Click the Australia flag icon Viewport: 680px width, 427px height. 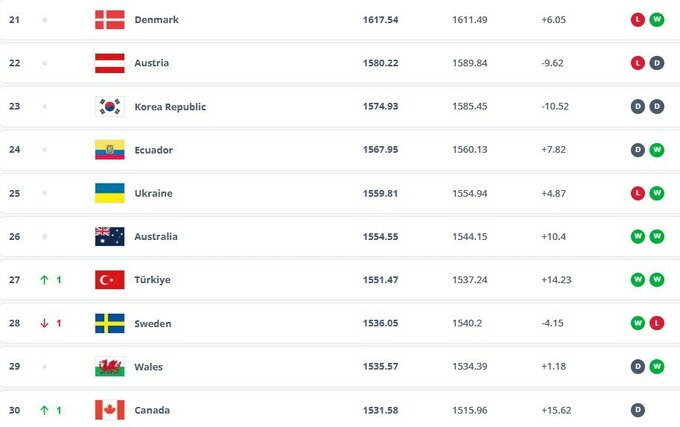109,237
